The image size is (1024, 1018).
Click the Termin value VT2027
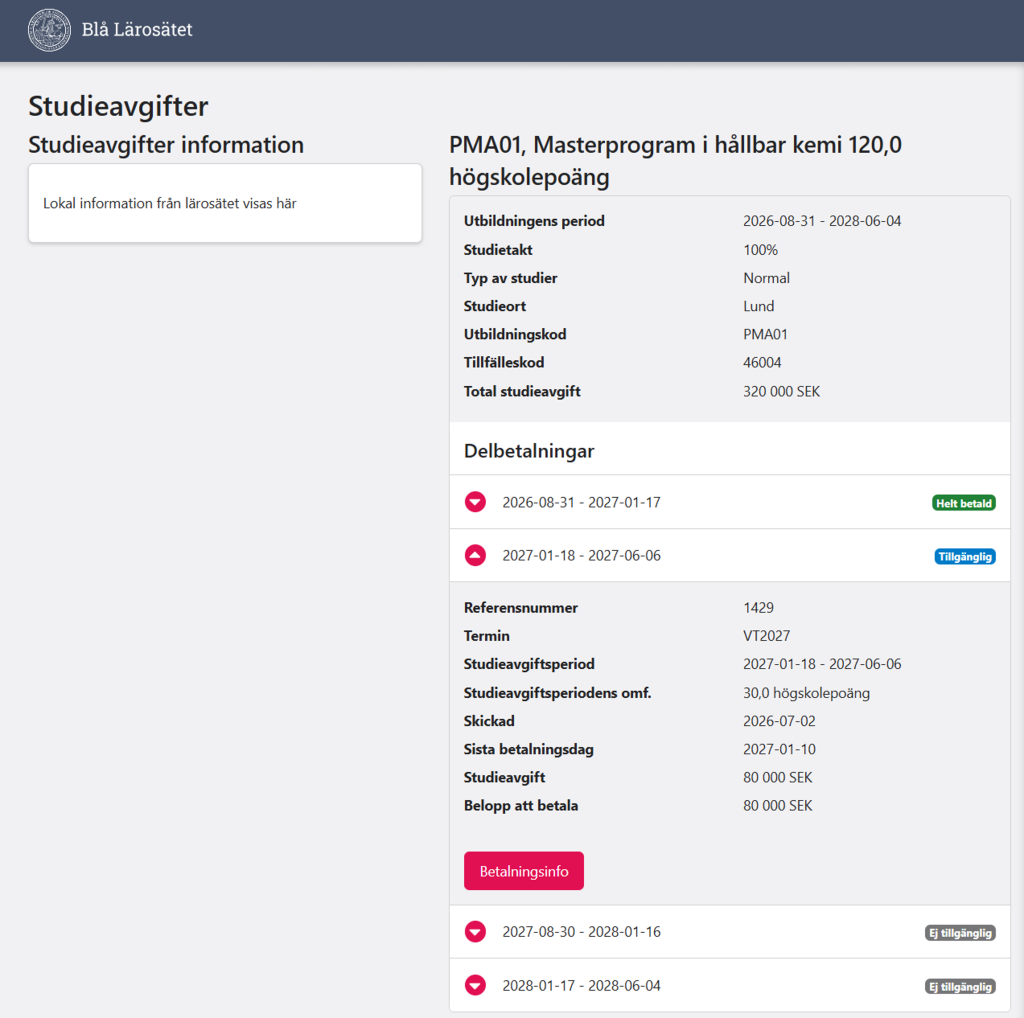coord(766,636)
